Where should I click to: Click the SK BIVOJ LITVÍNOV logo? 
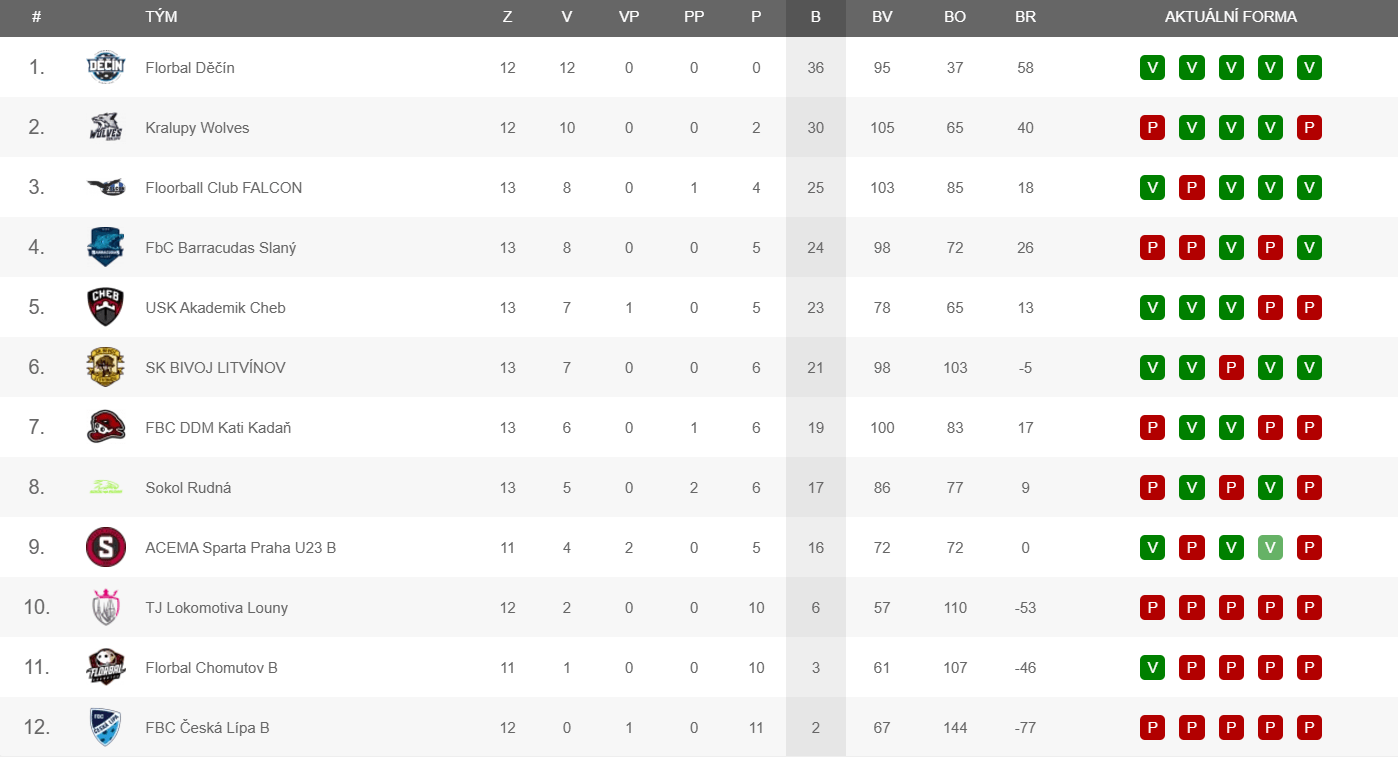tap(105, 367)
